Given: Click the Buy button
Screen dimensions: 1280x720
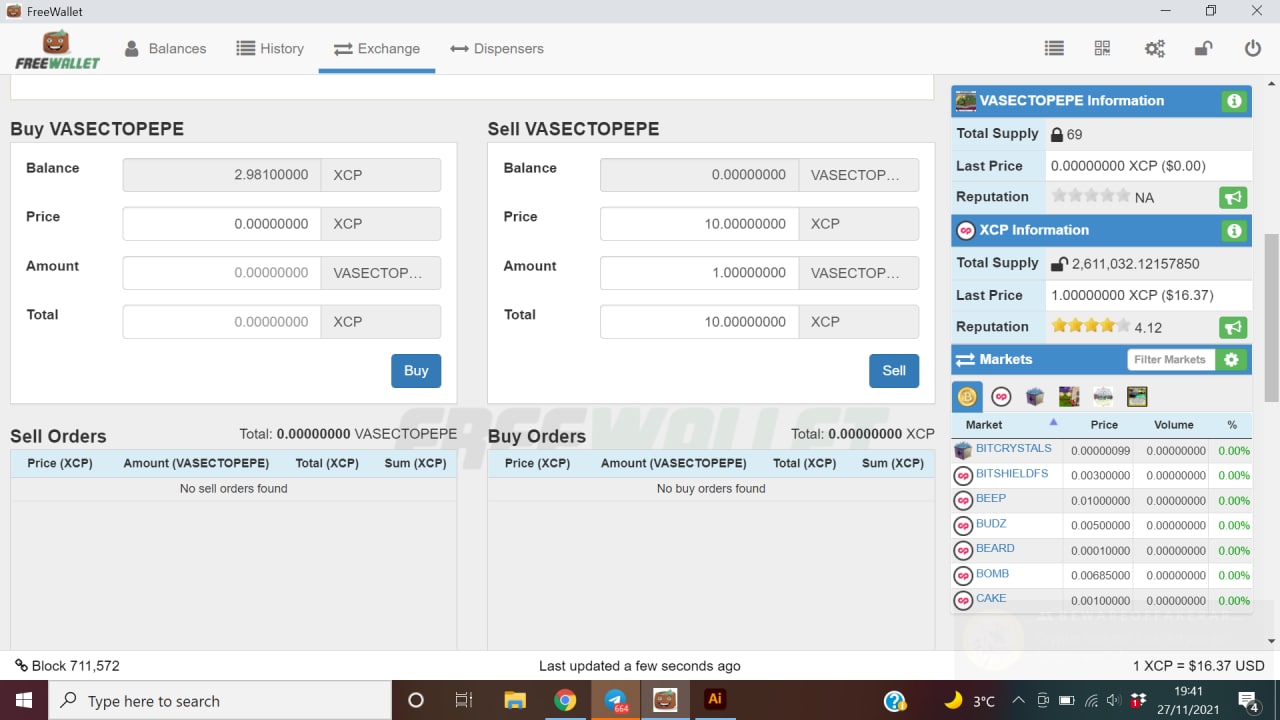Looking at the screenshot, I should (416, 371).
